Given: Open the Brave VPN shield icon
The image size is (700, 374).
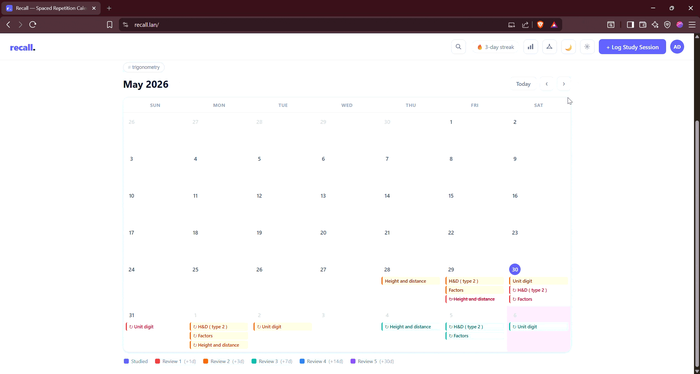Looking at the screenshot, I should pyautogui.click(x=667, y=25).
